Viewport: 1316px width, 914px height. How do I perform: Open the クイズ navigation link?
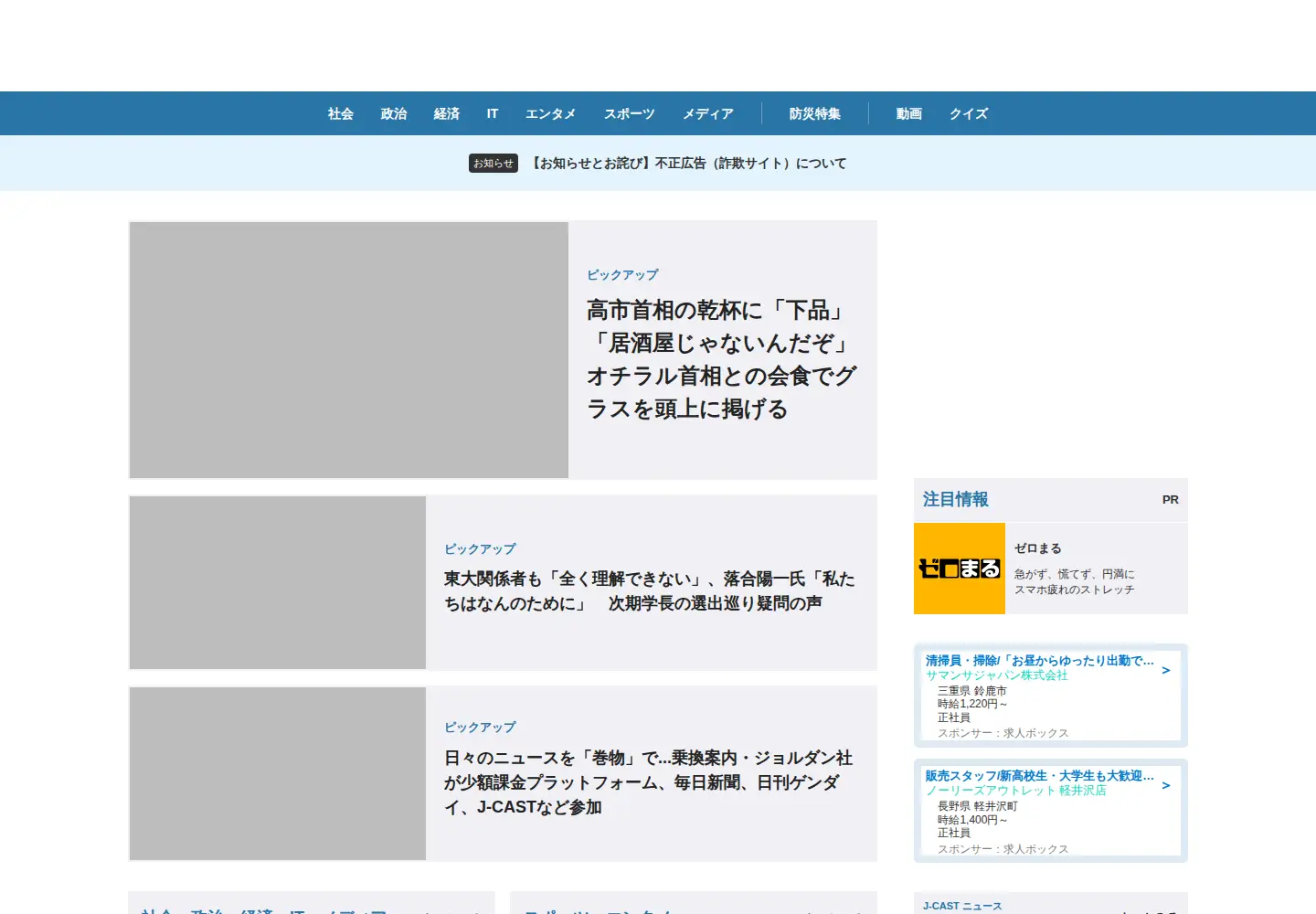pyautogui.click(x=969, y=113)
